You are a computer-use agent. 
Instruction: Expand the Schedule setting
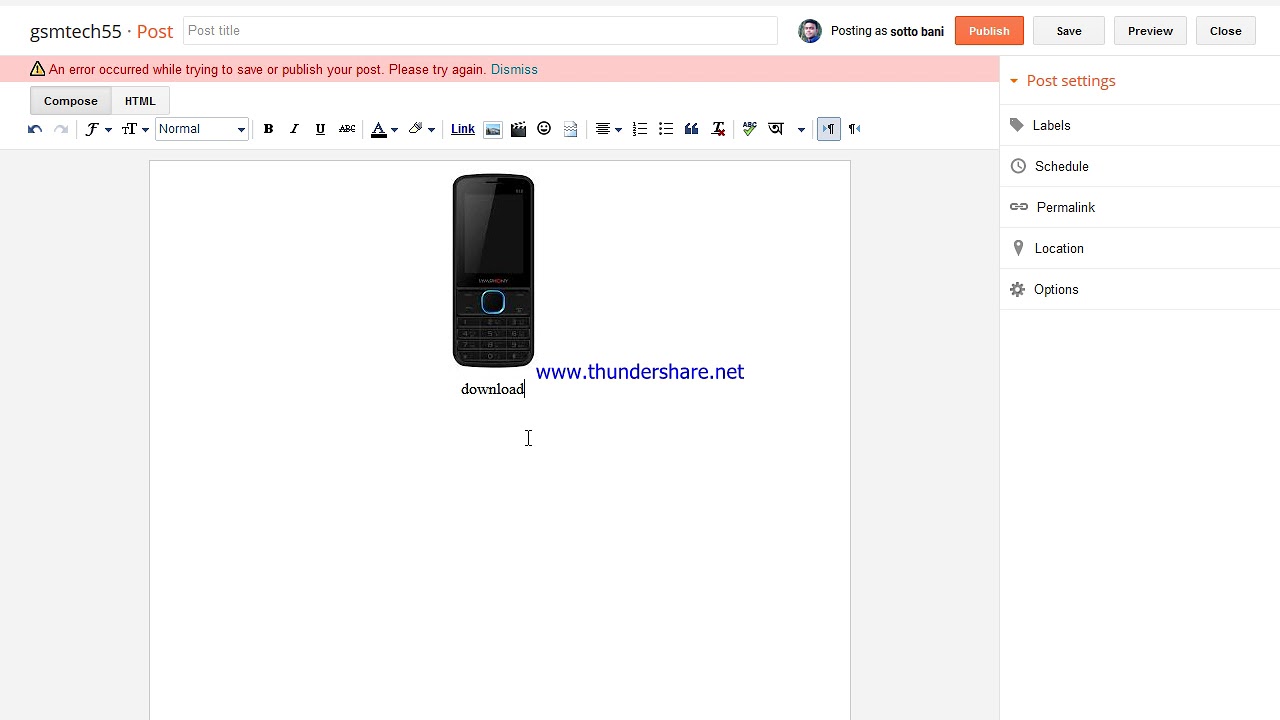[x=1140, y=167]
